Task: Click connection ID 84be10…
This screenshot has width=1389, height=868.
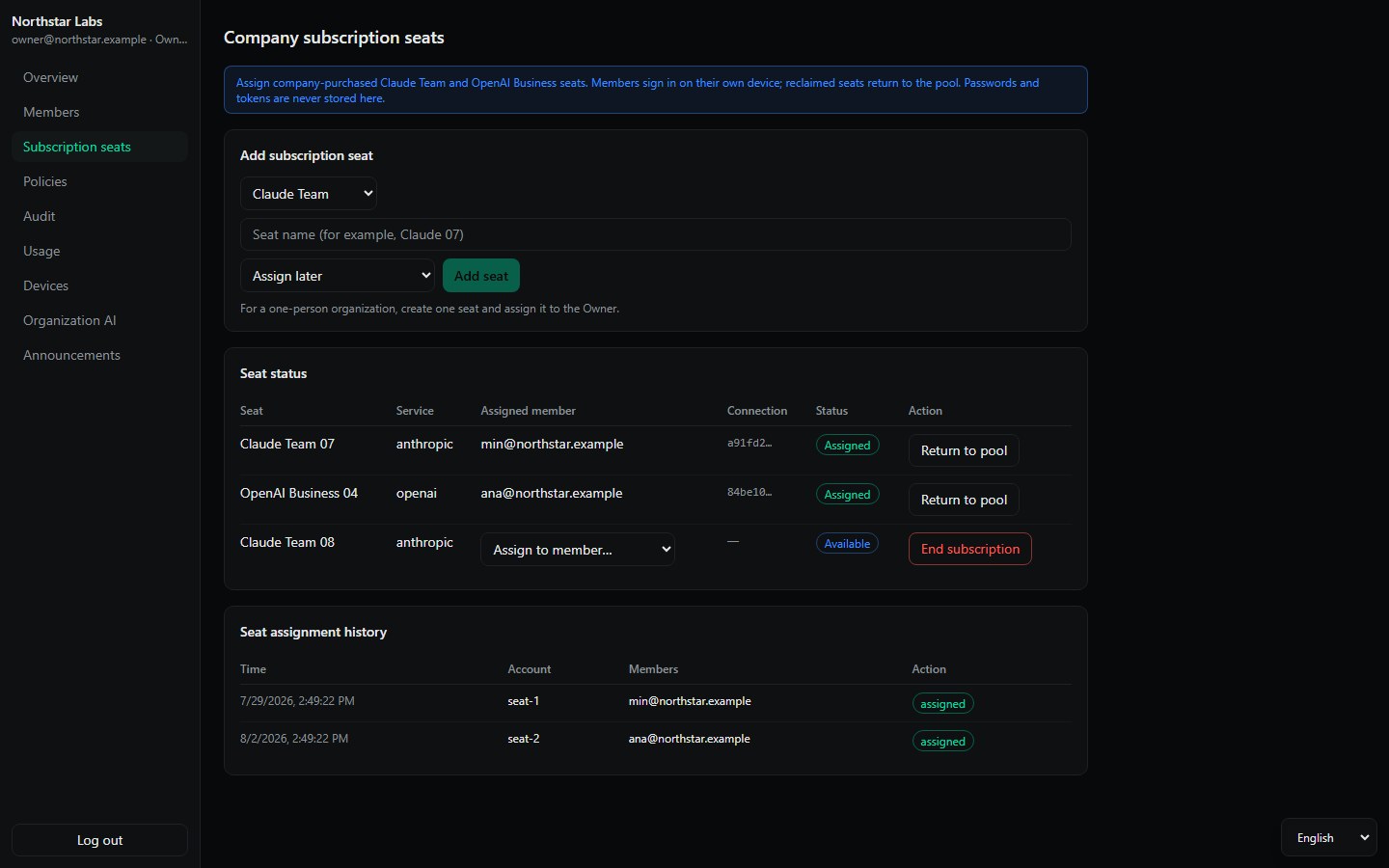Action: coord(749,492)
